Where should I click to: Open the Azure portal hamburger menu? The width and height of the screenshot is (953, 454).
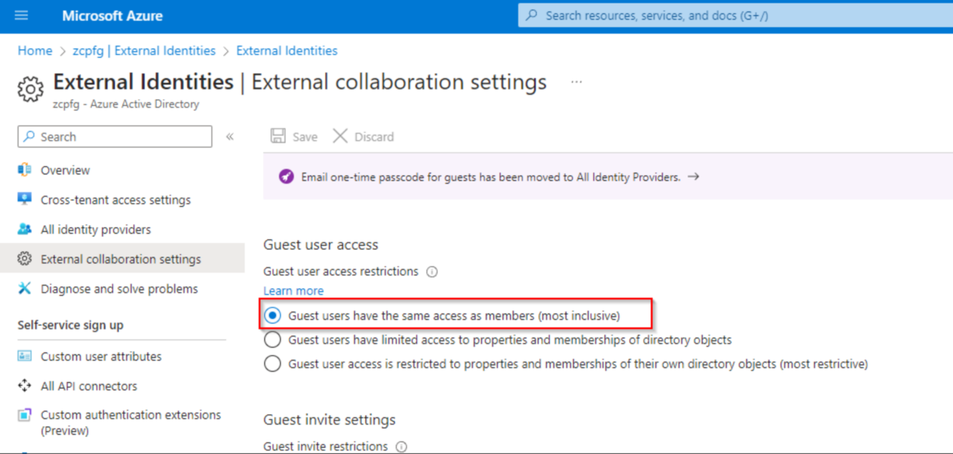(x=21, y=16)
